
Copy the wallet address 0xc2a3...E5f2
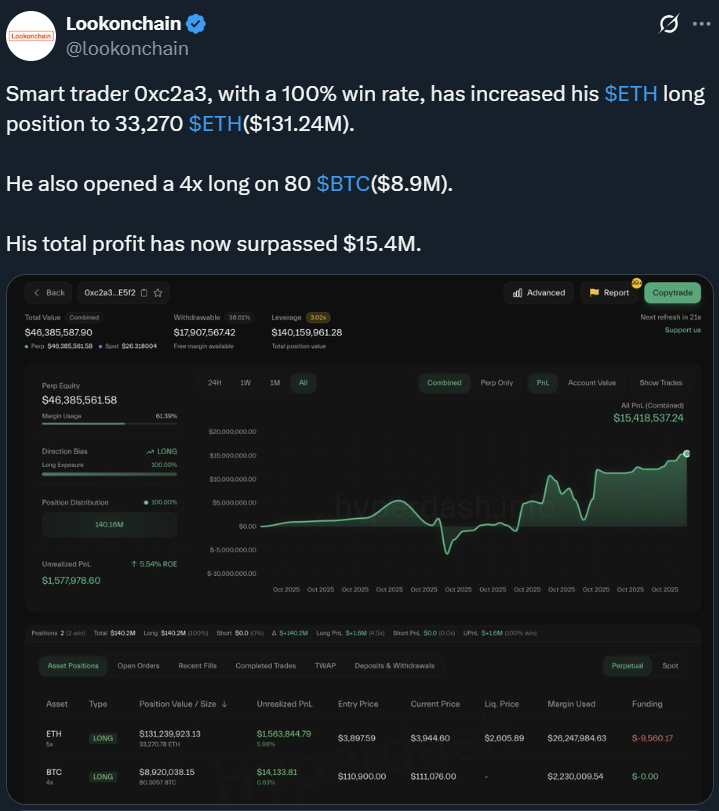coord(144,293)
